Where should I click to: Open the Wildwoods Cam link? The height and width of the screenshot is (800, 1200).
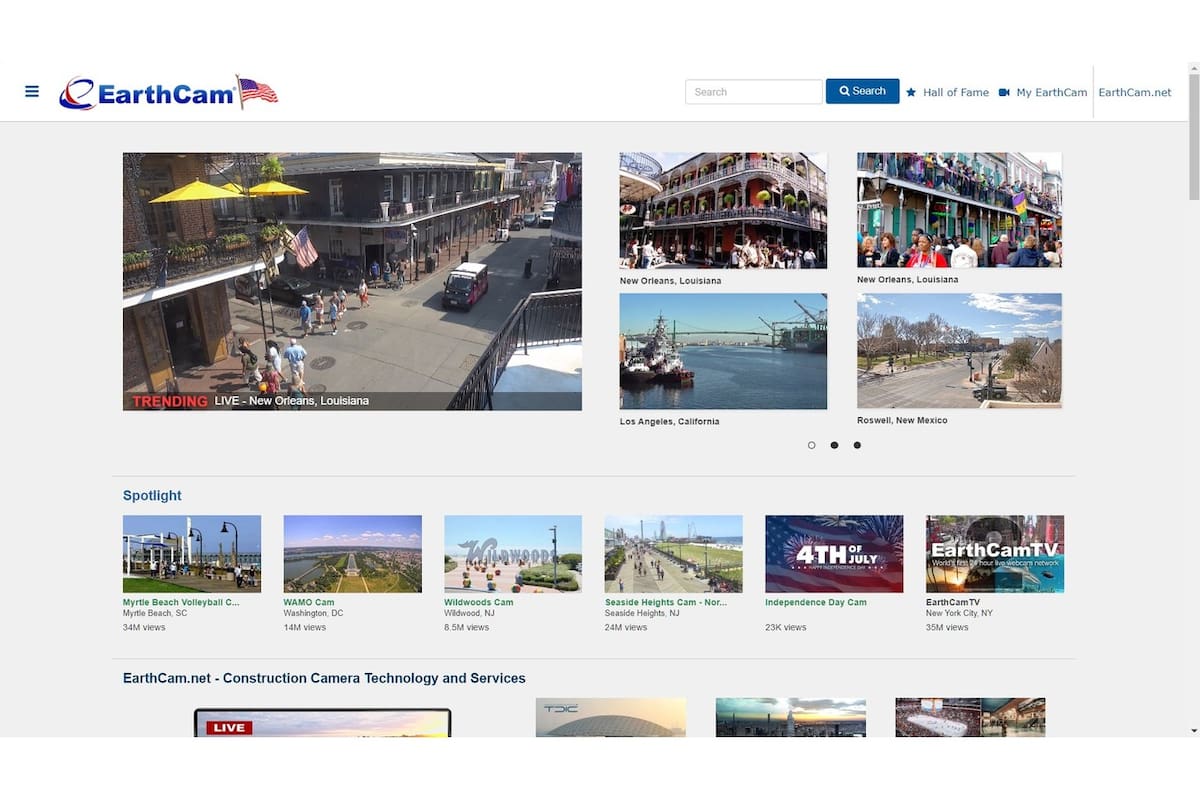point(478,602)
